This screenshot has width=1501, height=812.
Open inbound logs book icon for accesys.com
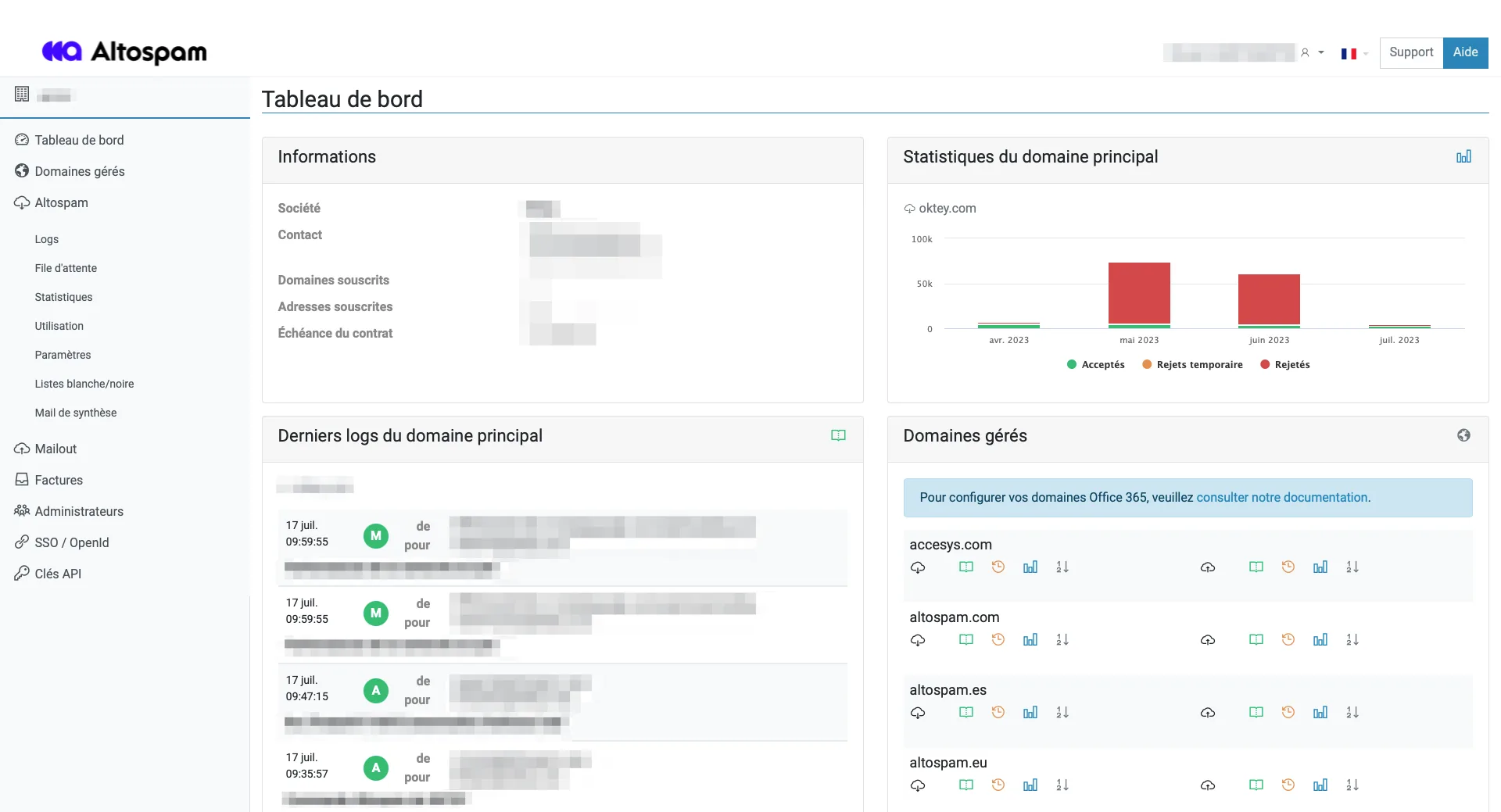[966, 567]
